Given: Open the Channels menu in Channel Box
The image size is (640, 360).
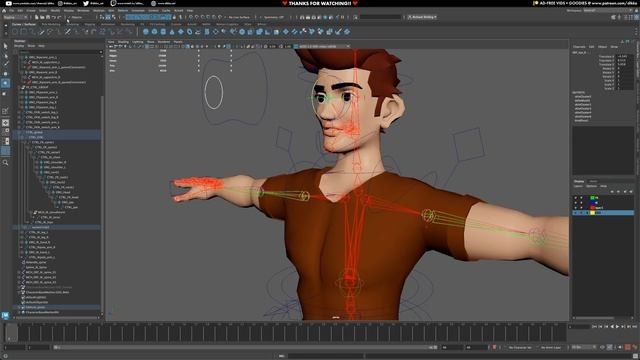Looking at the screenshot, I should click(579, 47).
